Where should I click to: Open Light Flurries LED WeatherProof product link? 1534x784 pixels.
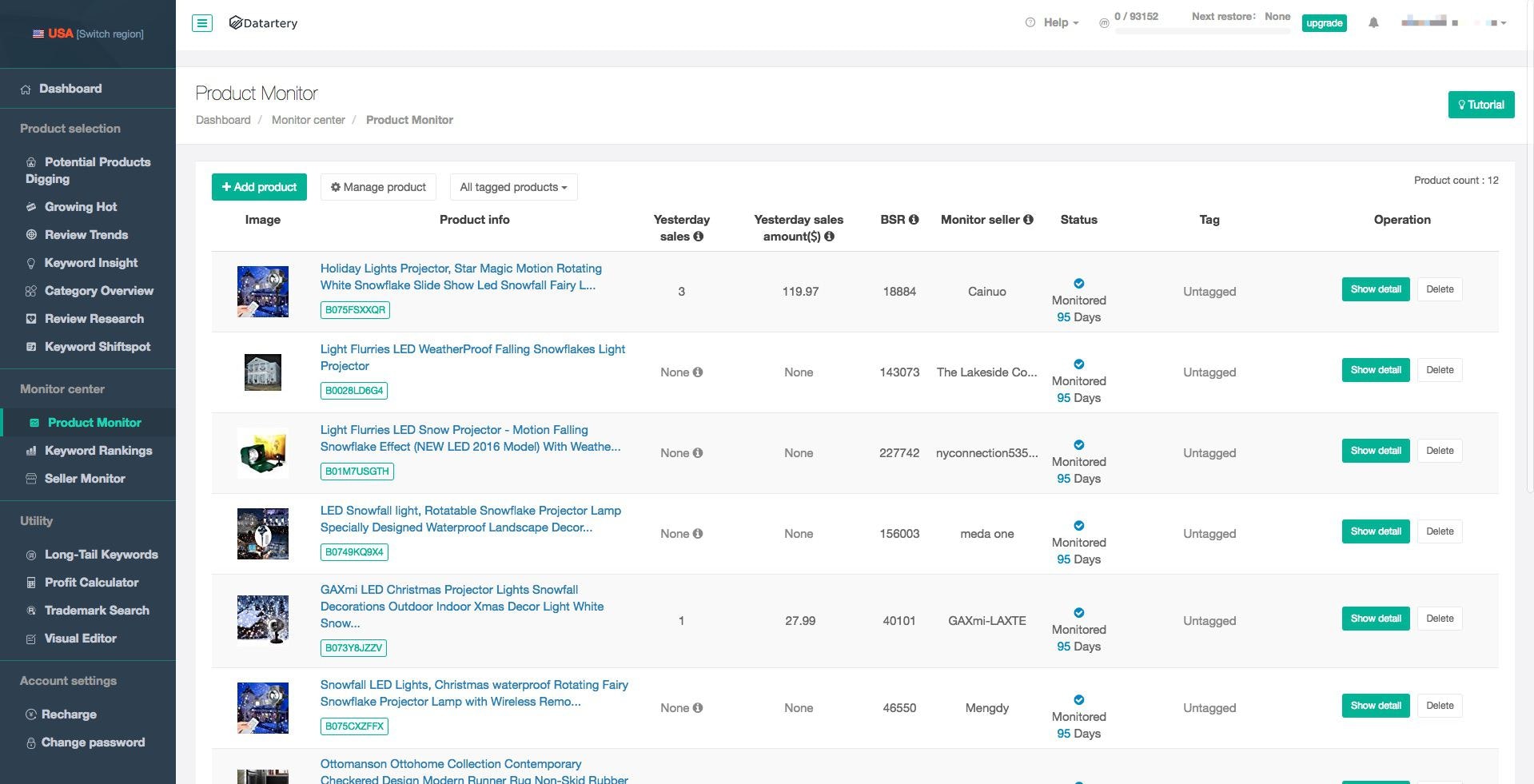(472, 357)
